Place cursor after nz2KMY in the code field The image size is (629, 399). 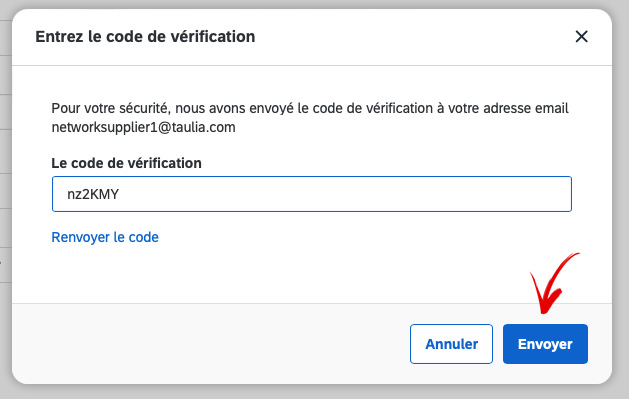point(121,194)
